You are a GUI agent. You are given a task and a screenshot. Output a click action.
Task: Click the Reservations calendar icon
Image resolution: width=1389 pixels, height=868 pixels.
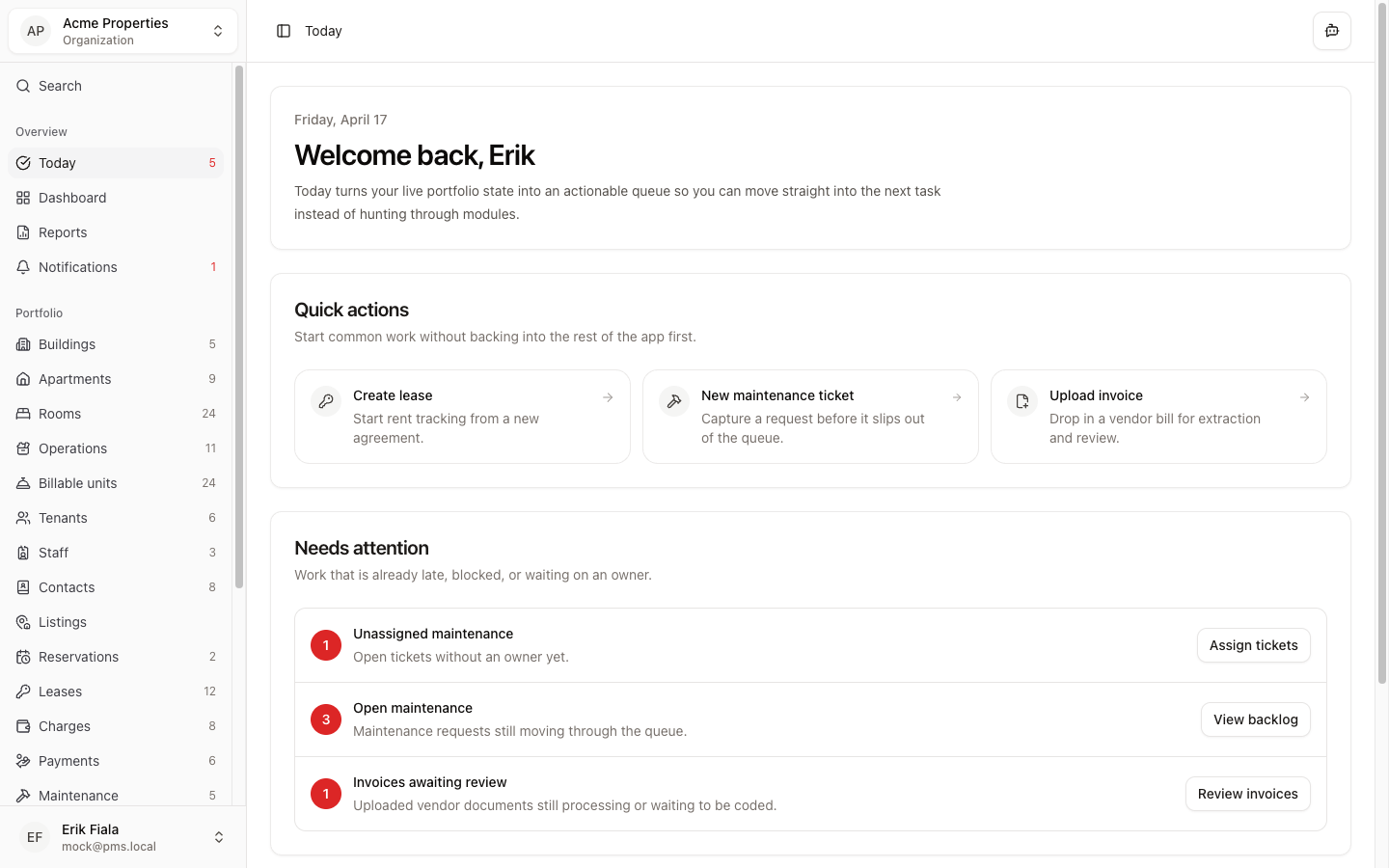pyautogui.click(x=23, y=657)
